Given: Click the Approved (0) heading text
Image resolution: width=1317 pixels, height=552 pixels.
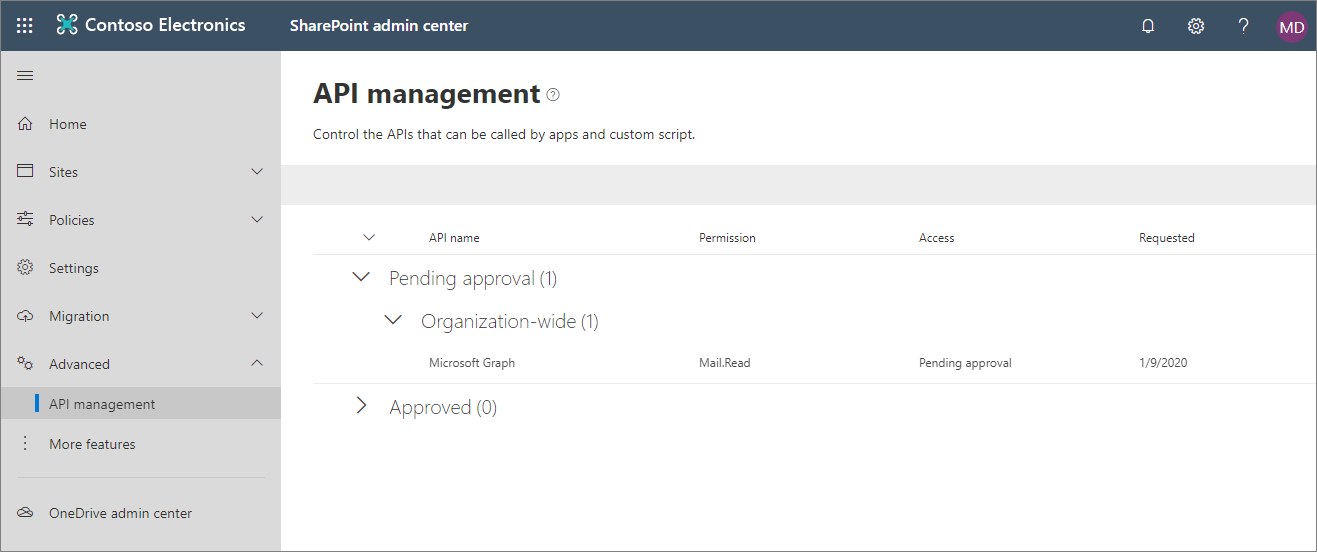Looking at the screenshot, I should click(x=443, y=407).
